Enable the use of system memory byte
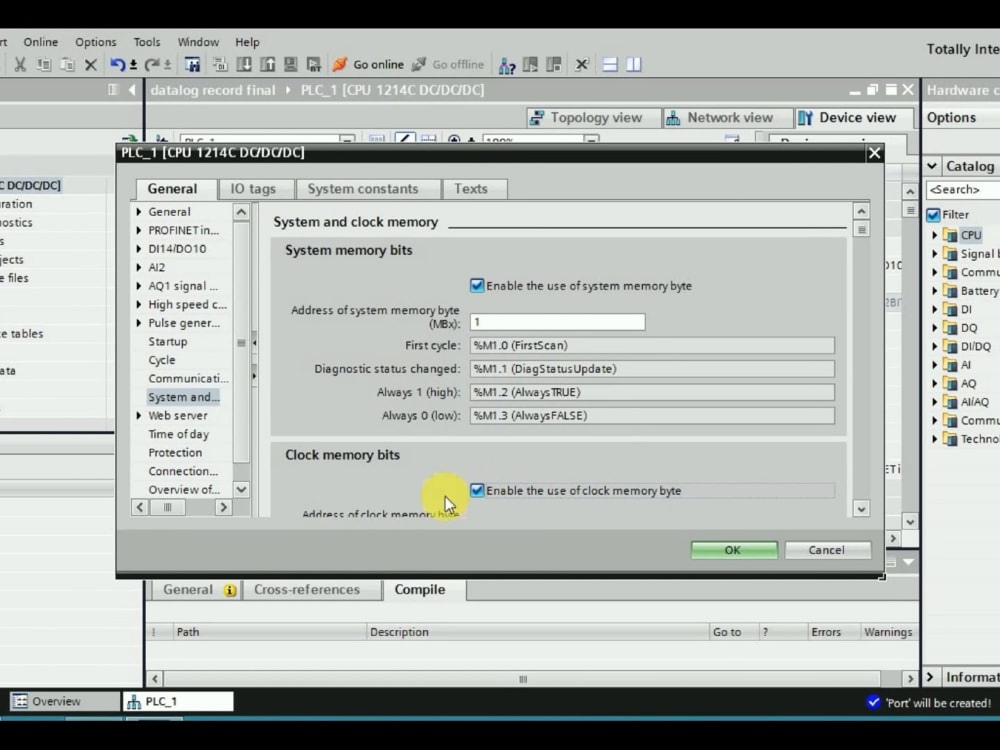Viewport: 1000px width, 750px height. [x=477, y=285]
